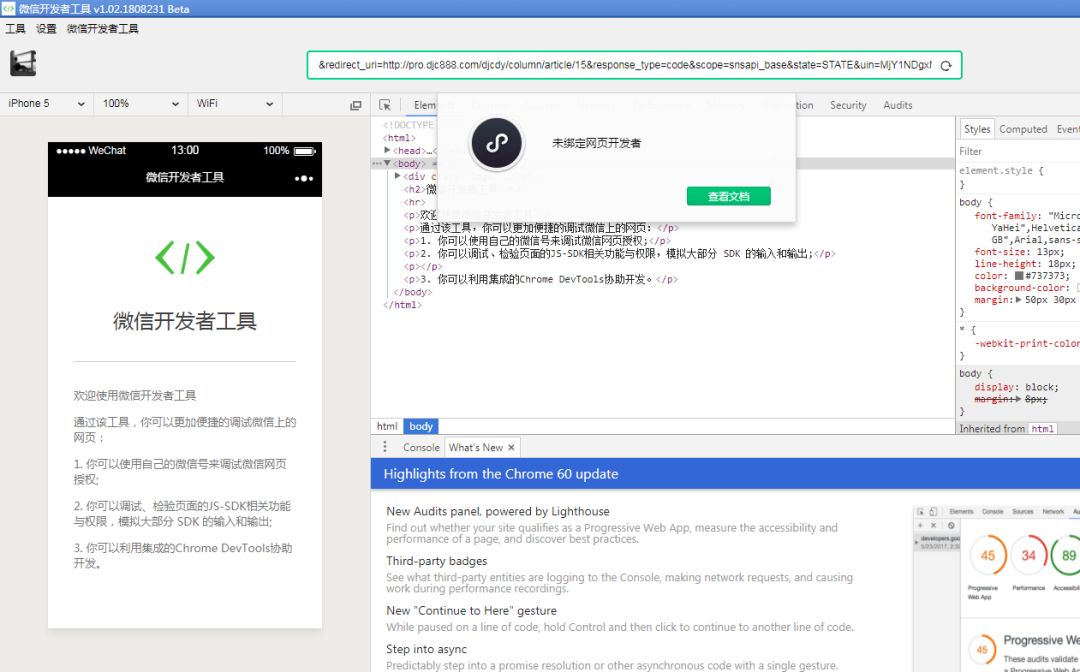Select the html breadcrumb item
The width and height of the screenshot is (1080, 672).
coord(387,427)
